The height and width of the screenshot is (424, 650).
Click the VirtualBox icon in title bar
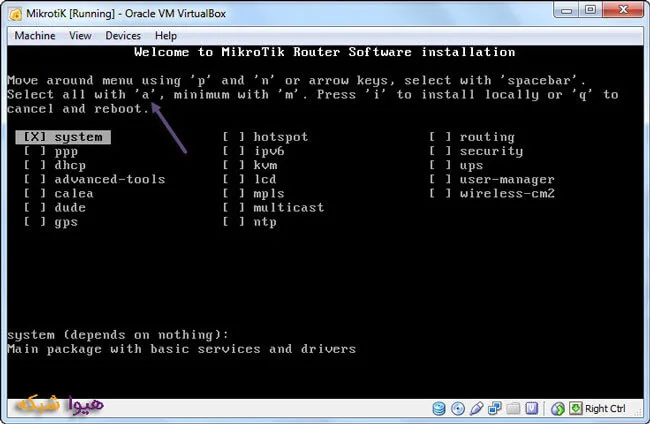(15, 14)
